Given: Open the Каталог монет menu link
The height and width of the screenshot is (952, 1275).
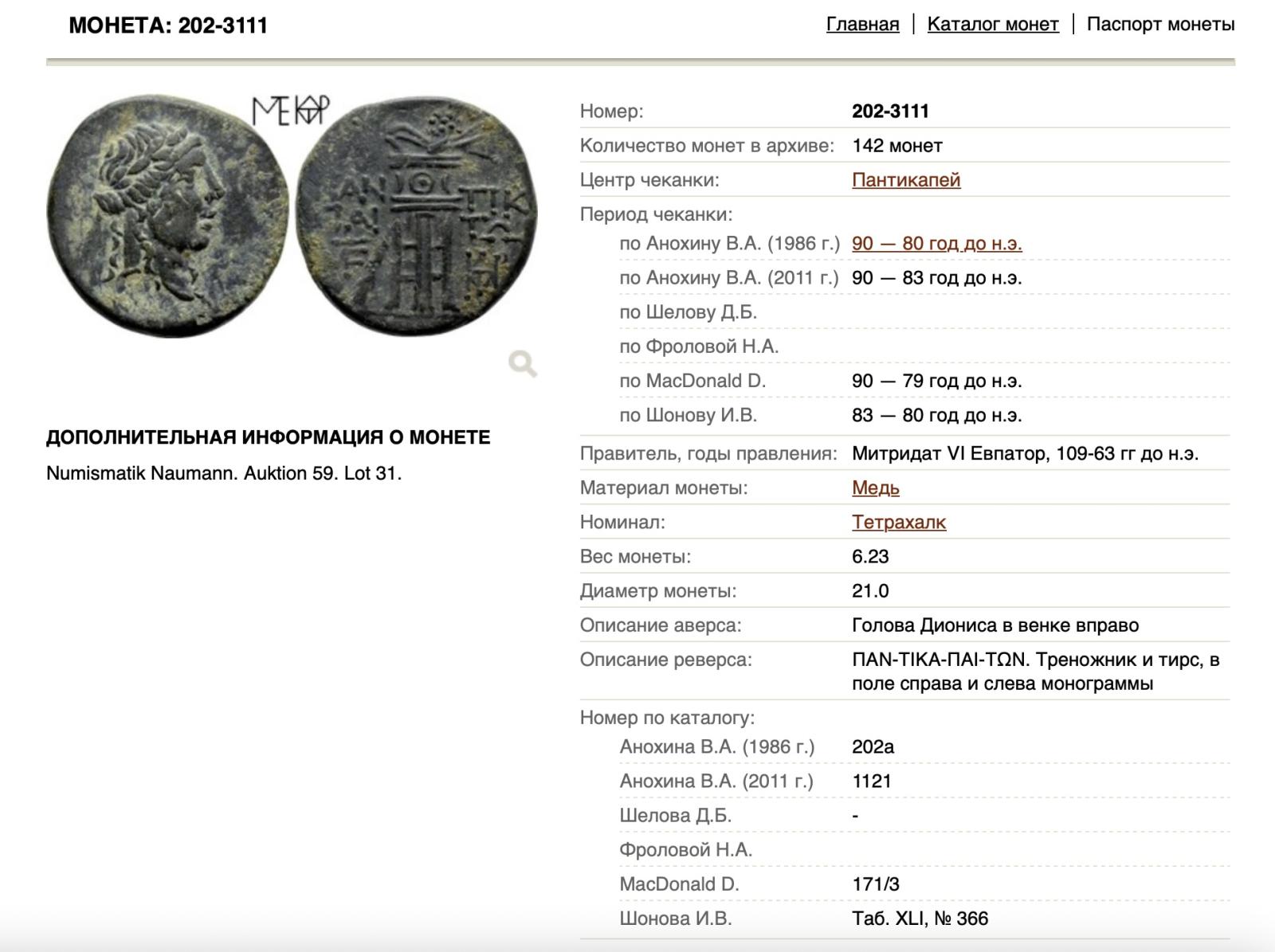Looking at the screenshot, I should [x=992, y=24].
